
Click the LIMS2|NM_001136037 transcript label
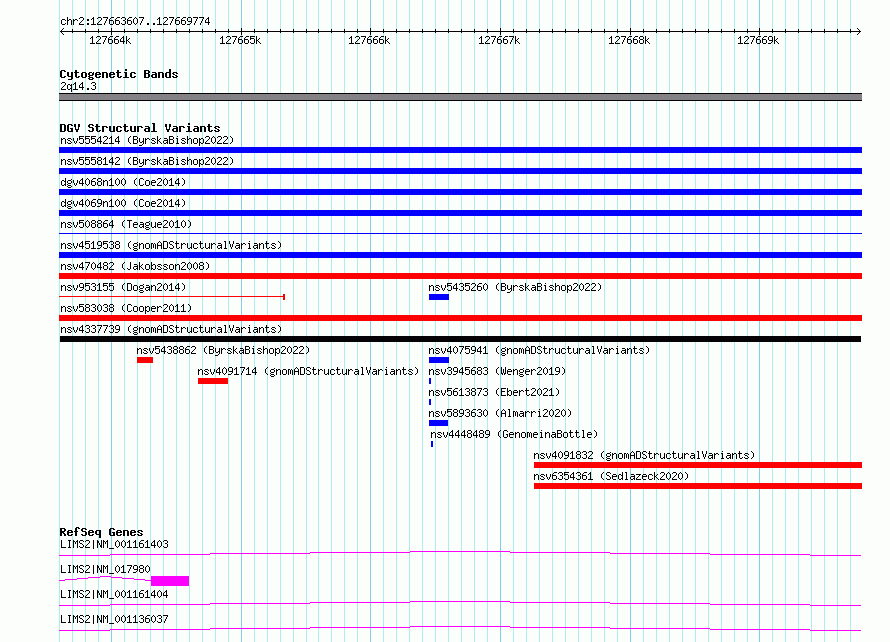pyautogui.click(x=114, y=619)
